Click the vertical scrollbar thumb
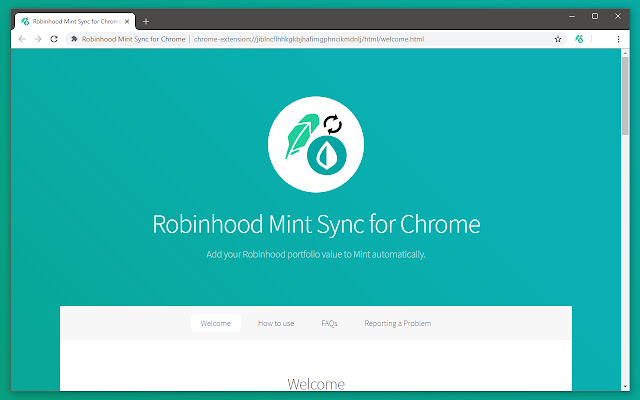The image size is (640, 400). 625,96
